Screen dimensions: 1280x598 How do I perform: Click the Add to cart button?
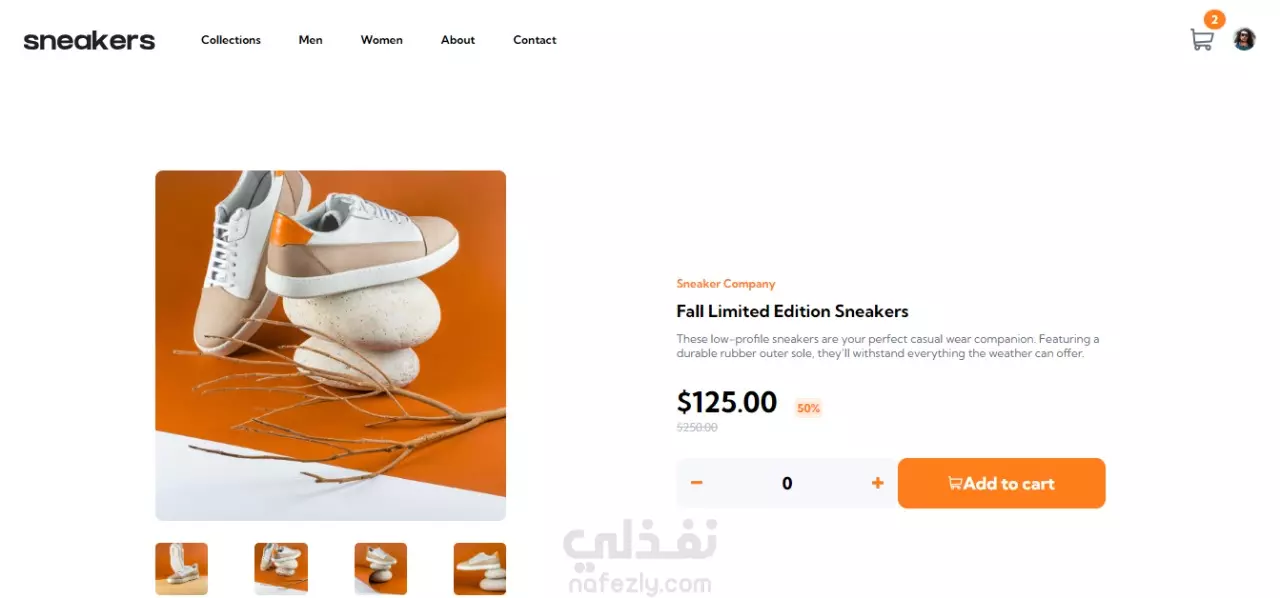(x=1001, y=483)
